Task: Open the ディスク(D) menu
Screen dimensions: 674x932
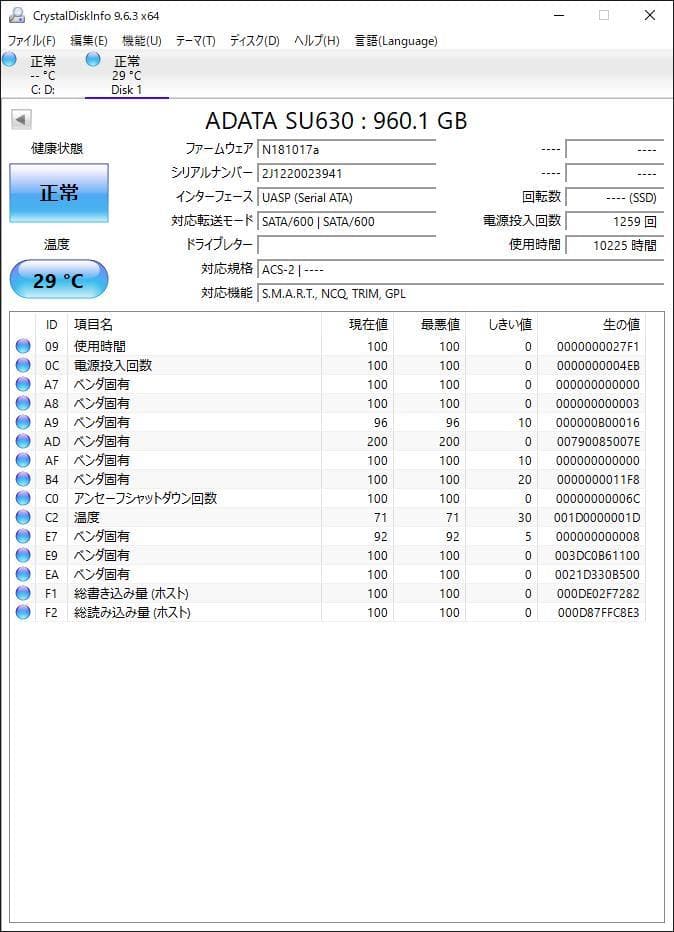Action: tap(254, 40)
